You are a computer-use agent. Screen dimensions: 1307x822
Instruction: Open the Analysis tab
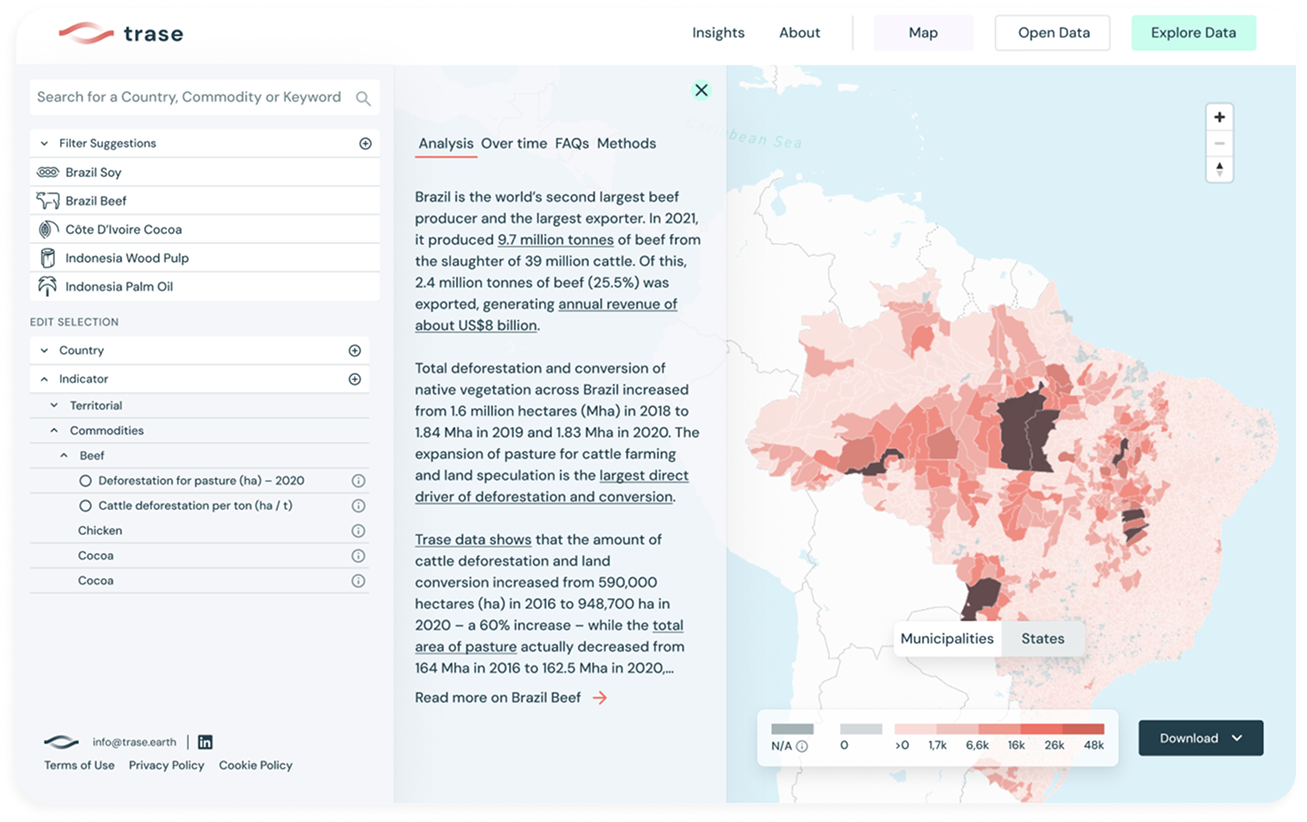(446, 144)
